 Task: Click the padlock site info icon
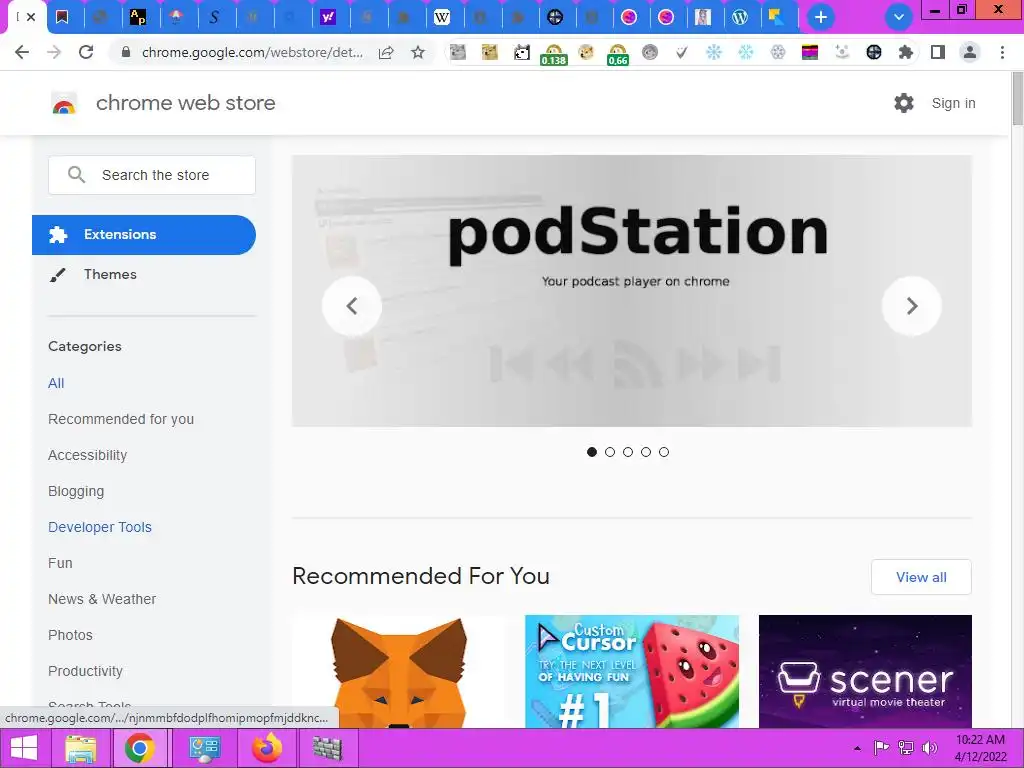126,52
